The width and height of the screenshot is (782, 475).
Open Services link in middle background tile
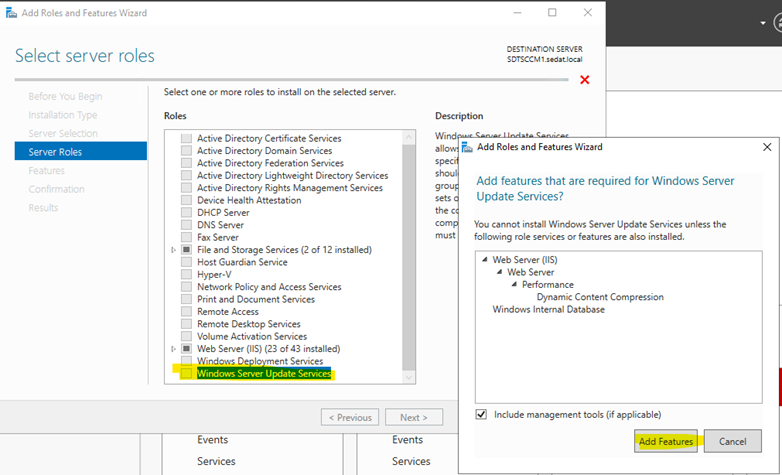coord(411,461)
